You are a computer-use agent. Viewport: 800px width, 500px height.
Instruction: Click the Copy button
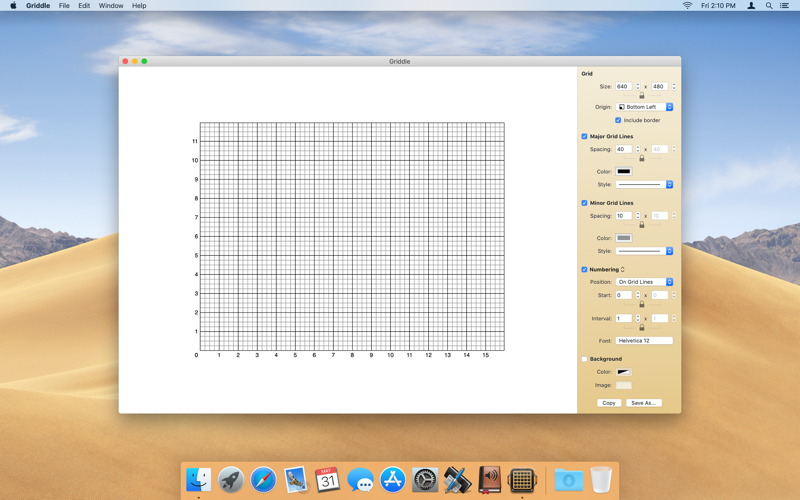click(608, 403)
